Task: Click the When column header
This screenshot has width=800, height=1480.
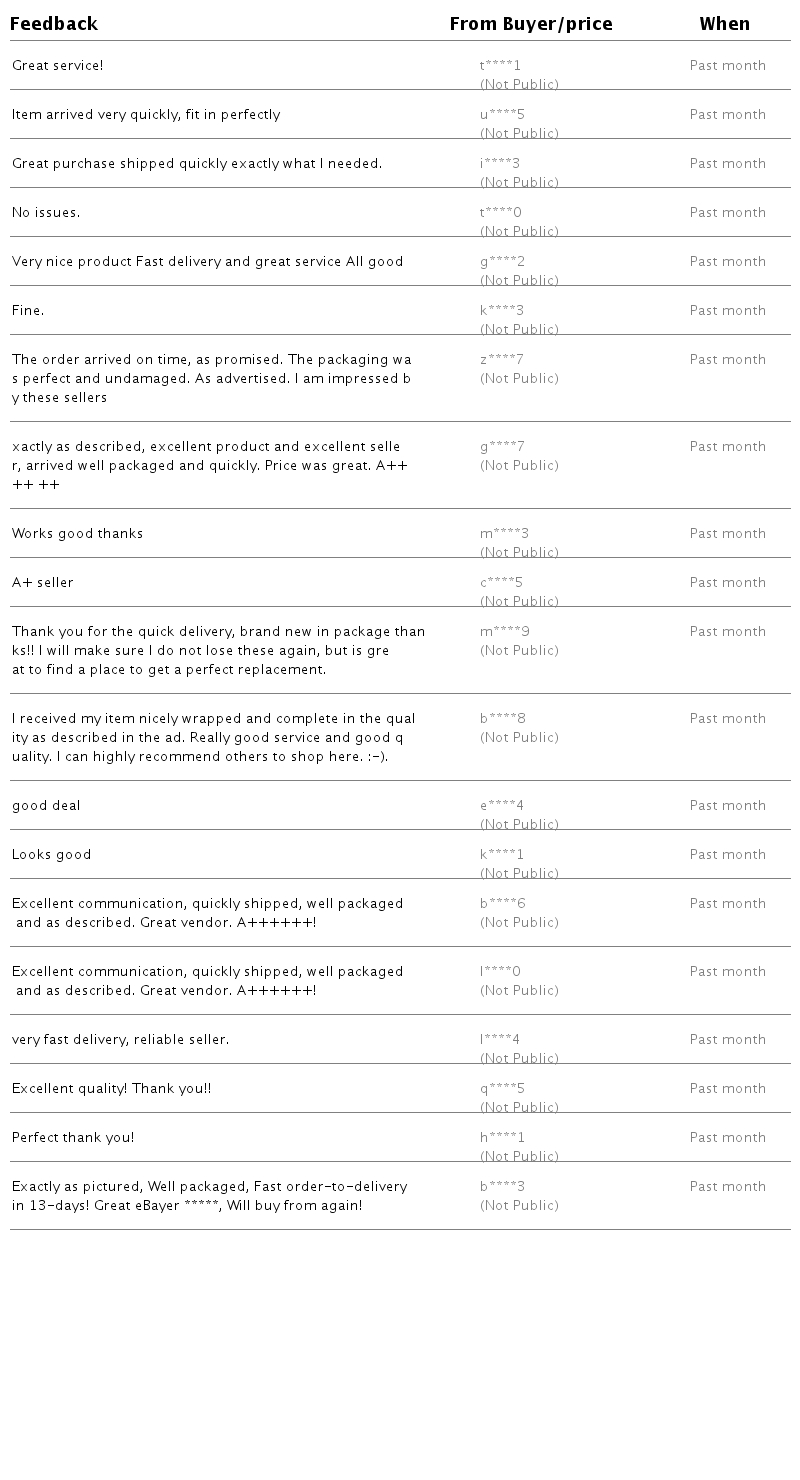Action: (x=725, y=24)
